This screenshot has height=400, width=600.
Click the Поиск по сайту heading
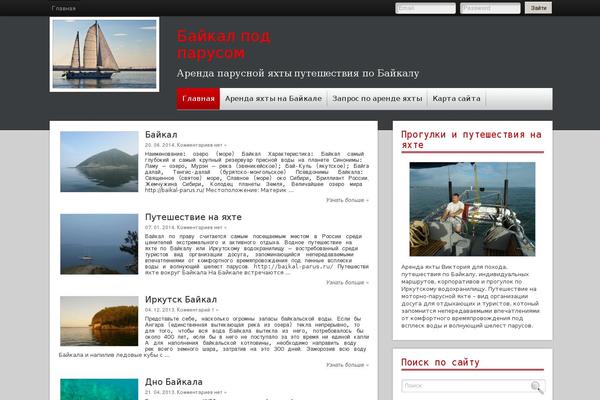click(x=440, y=362)
